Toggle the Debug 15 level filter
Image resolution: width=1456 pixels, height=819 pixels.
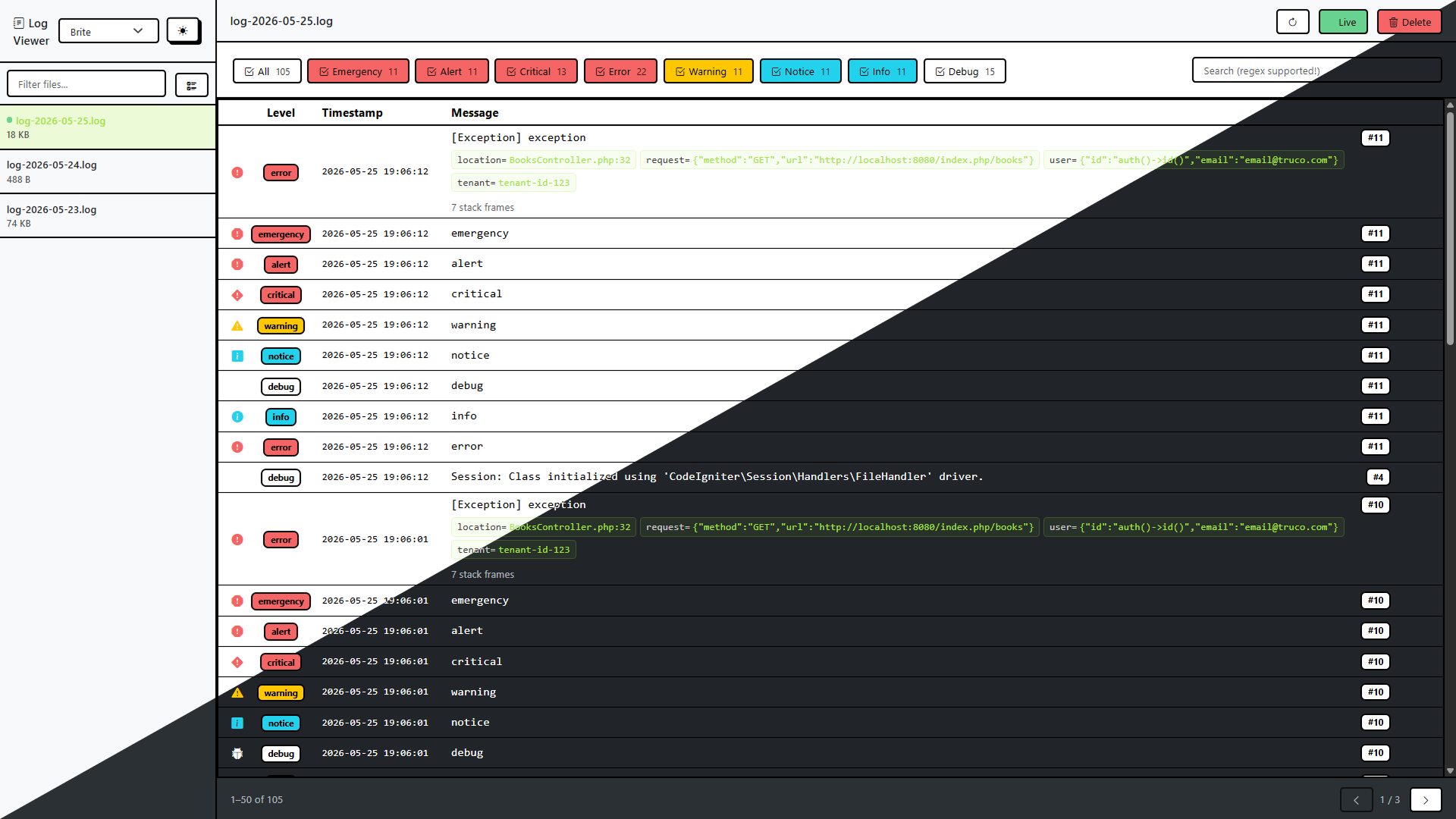coord(965,71)
